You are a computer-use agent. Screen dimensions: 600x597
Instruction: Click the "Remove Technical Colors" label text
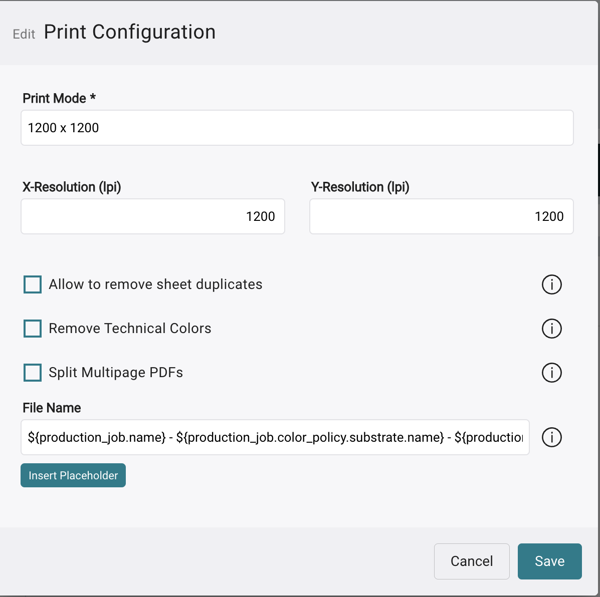click(130, 329)
